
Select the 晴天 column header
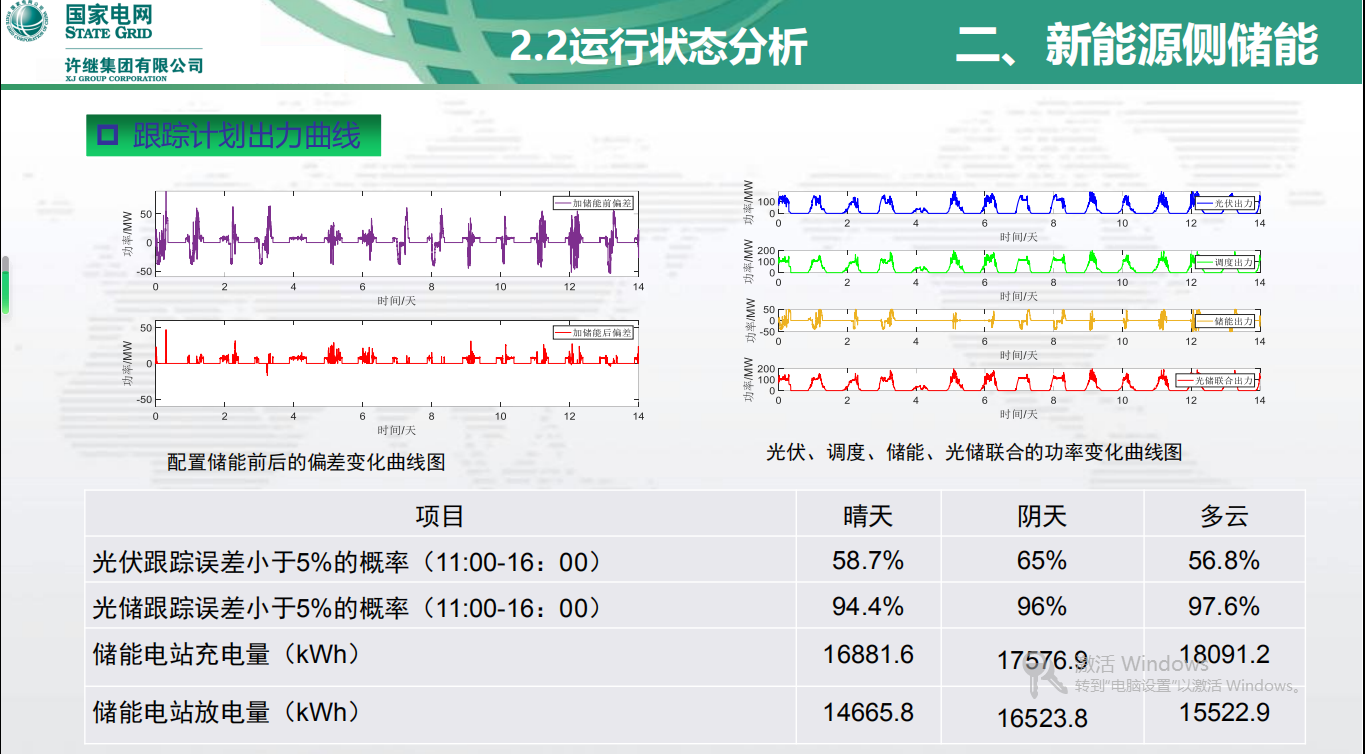867,515
